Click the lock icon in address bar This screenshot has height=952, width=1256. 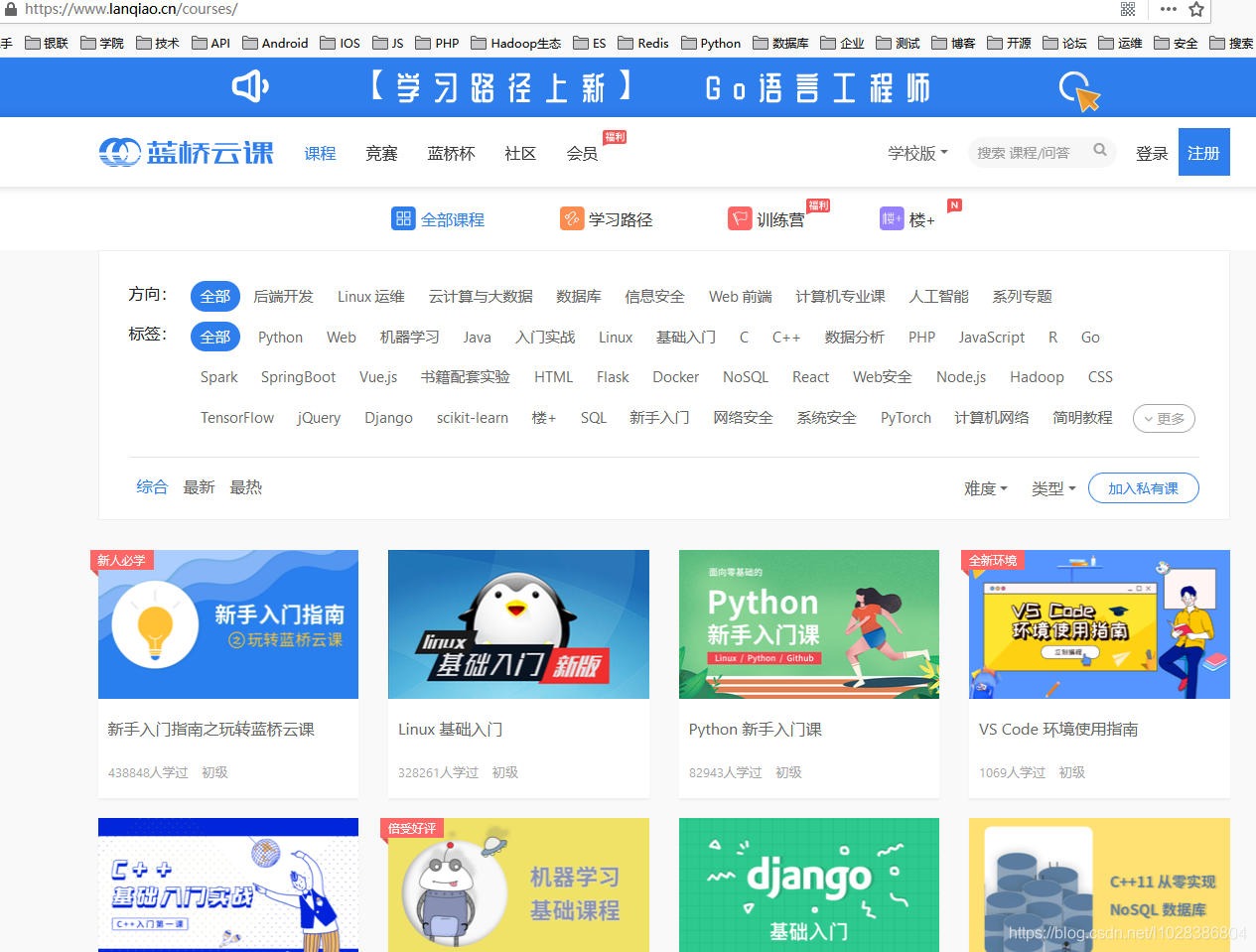[11, 9]
